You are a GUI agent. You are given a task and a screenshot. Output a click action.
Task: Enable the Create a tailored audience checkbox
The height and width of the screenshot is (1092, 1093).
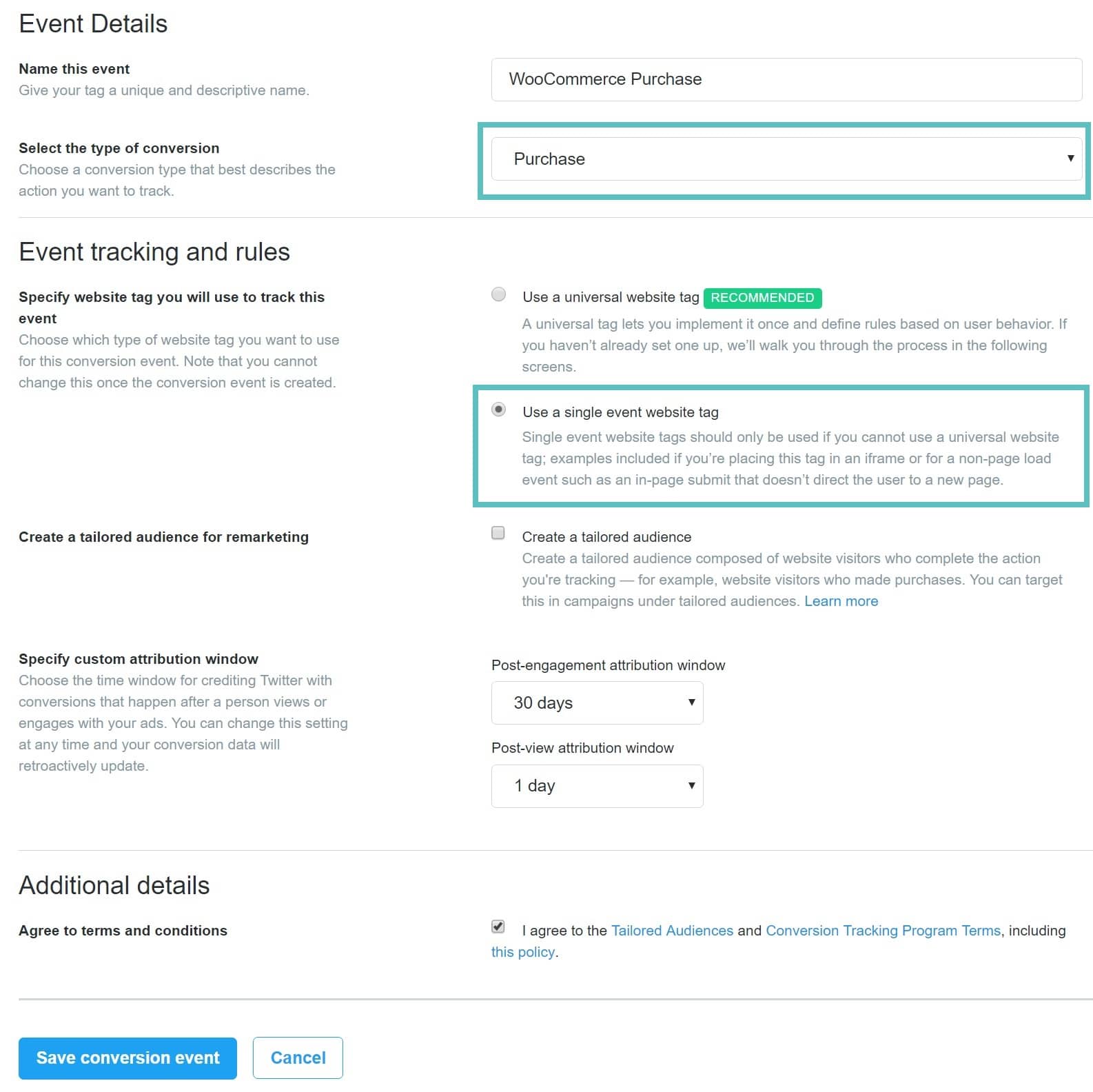point(498,532)
